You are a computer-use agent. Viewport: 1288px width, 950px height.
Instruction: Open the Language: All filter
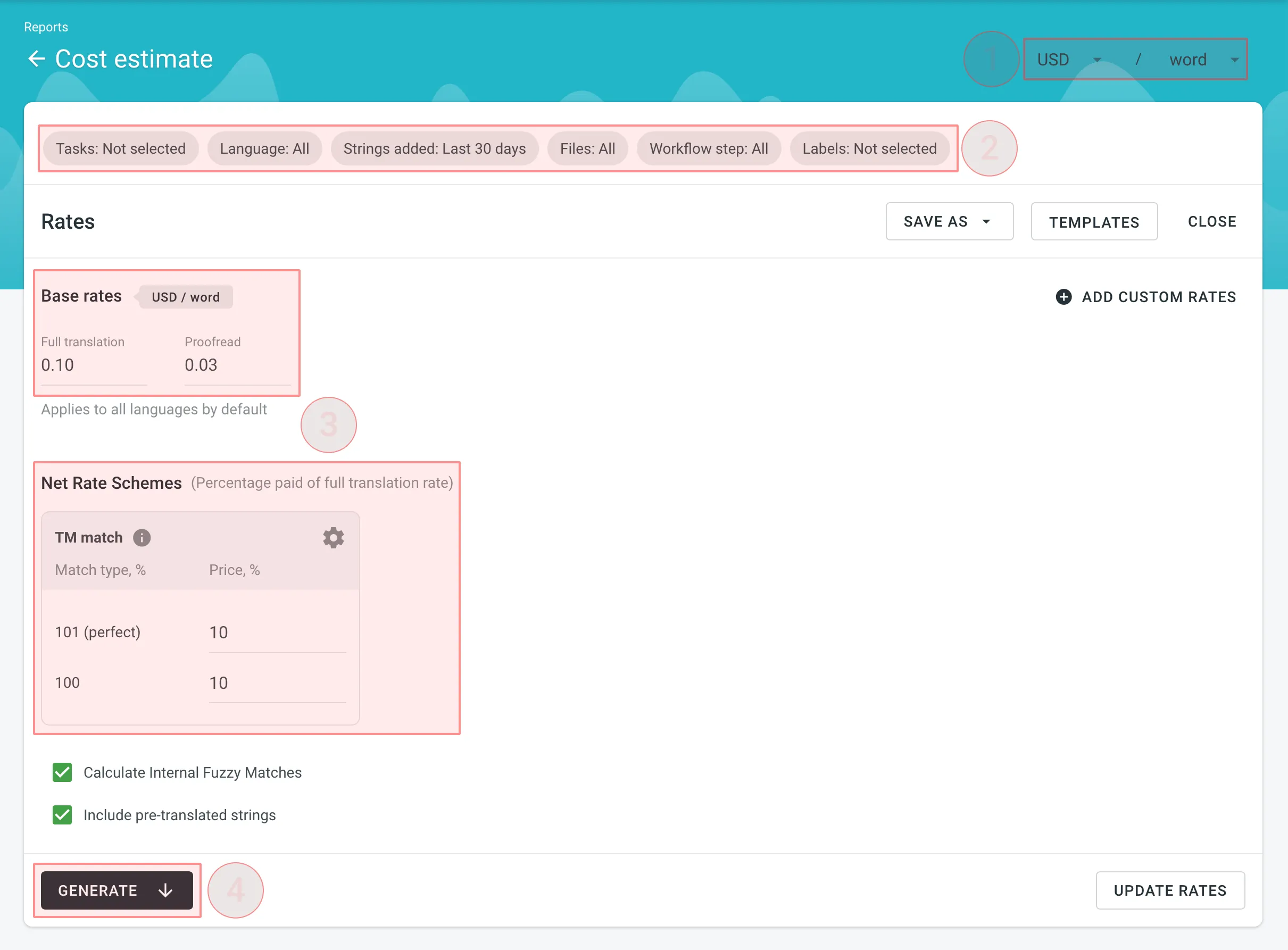click(264, 148)
